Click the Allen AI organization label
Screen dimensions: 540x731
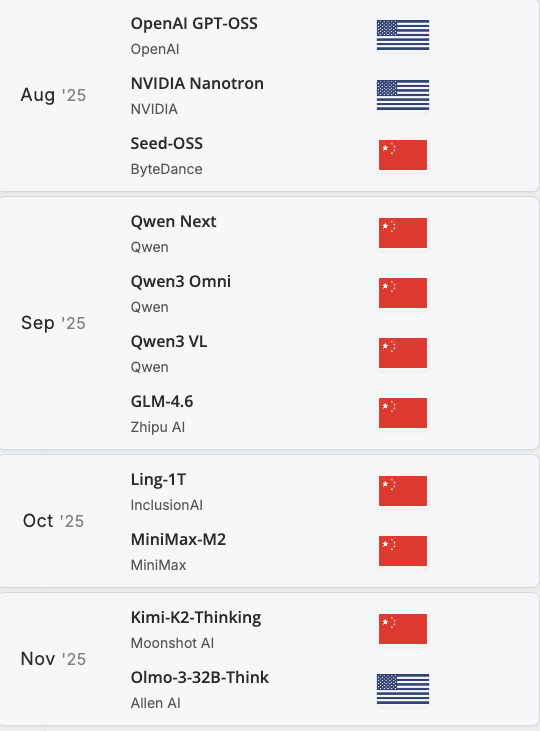click(x=155, y=703)
